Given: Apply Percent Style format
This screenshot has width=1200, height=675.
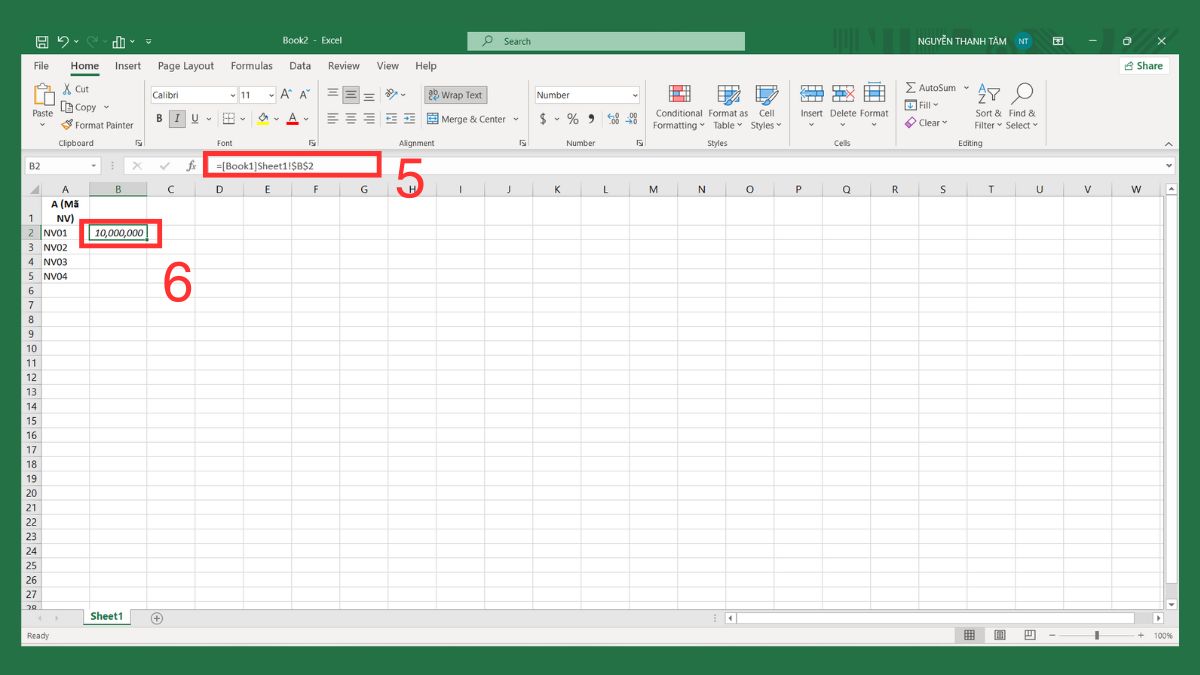Looking at the screenshot, I should (x=573, y=118).
